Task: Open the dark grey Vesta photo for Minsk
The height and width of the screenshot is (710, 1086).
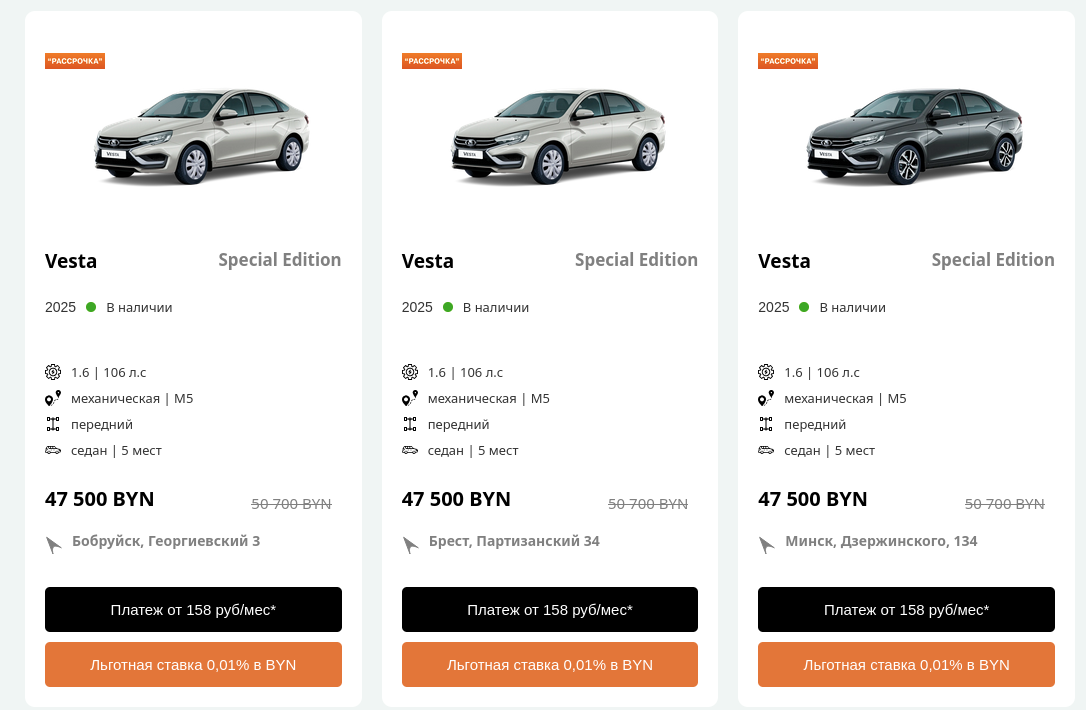Action: pyautogui.click(x=913, y=136)
